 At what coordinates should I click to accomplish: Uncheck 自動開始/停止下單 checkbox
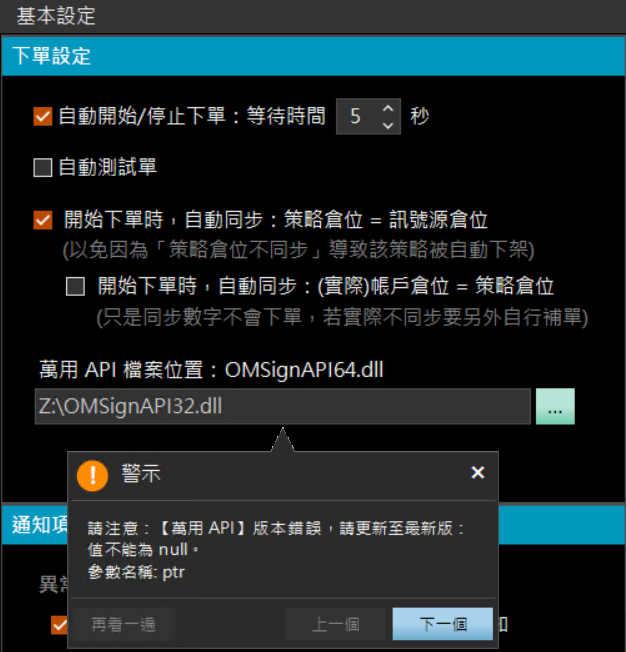[x=43, y=116]
